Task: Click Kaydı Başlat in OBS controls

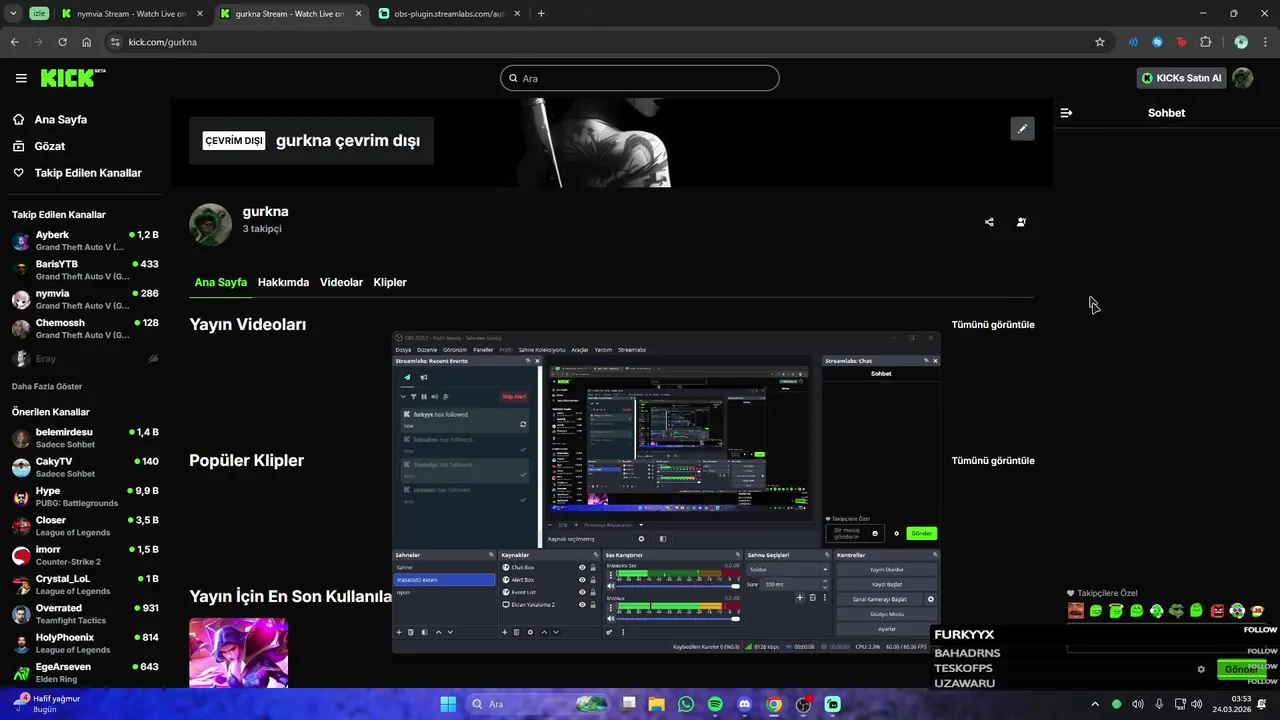Action: [887, 584]
